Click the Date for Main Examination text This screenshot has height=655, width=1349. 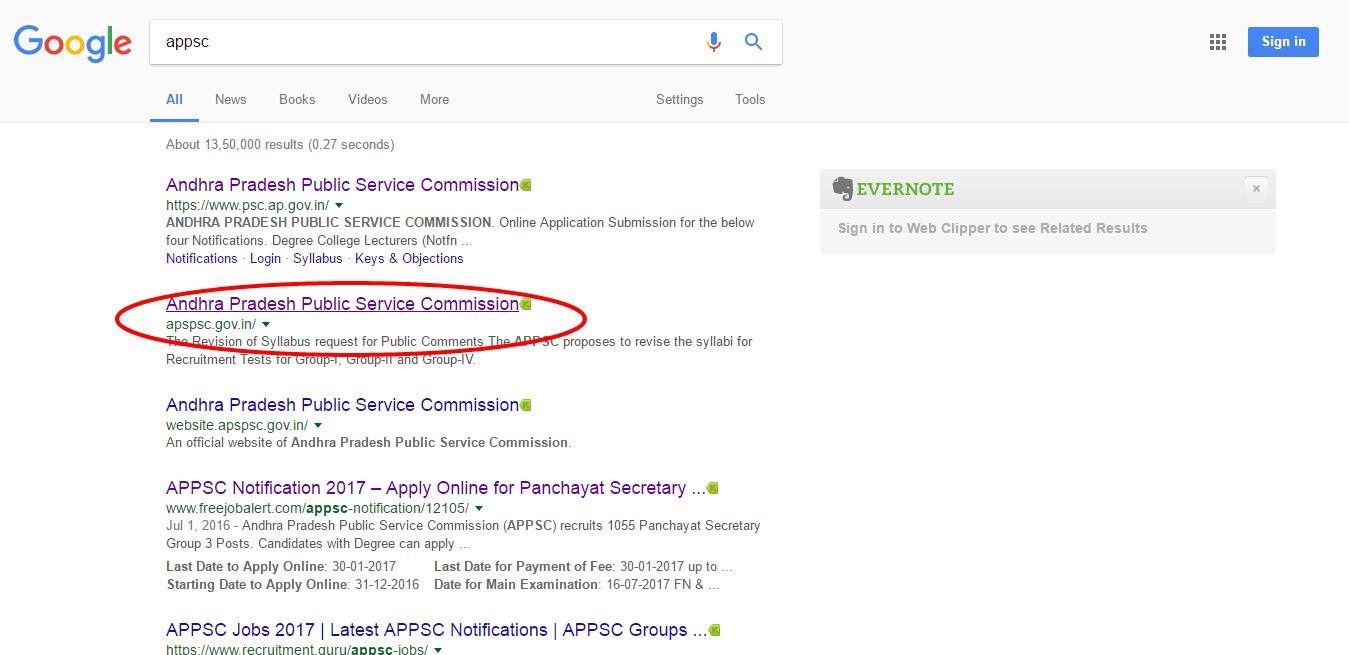point(576,585)
